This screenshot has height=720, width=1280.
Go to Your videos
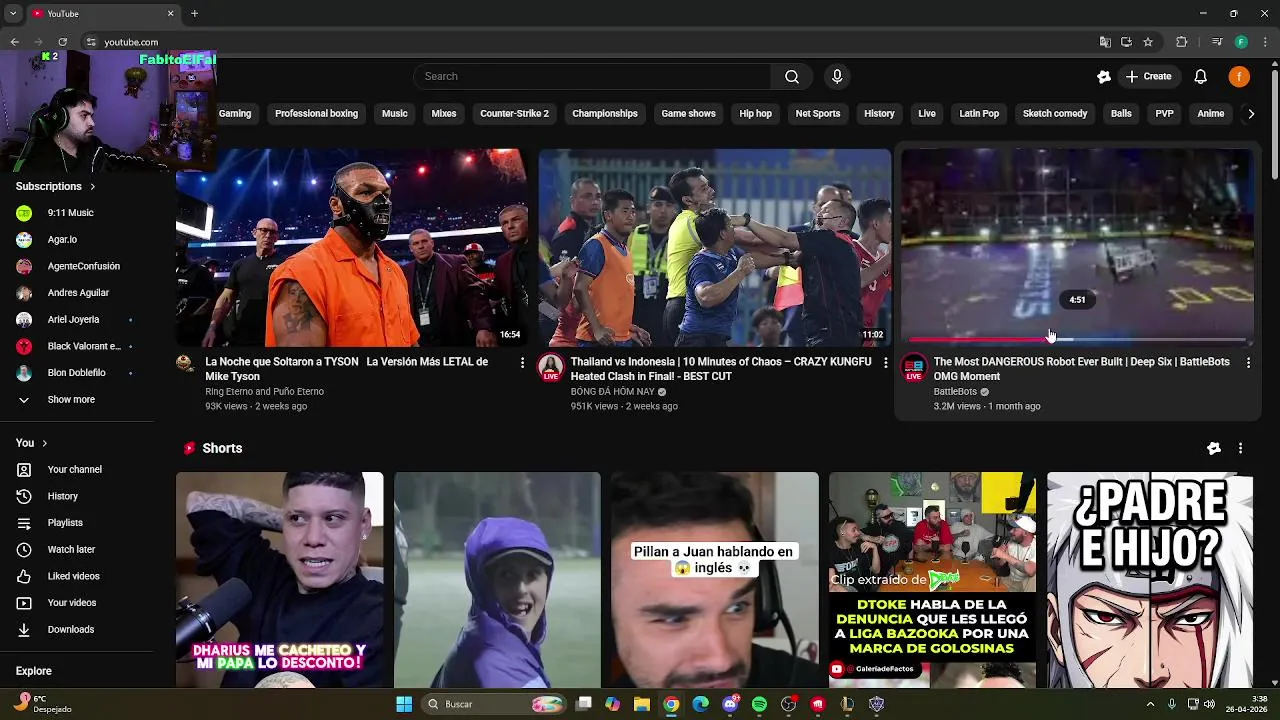click(72, 603)
